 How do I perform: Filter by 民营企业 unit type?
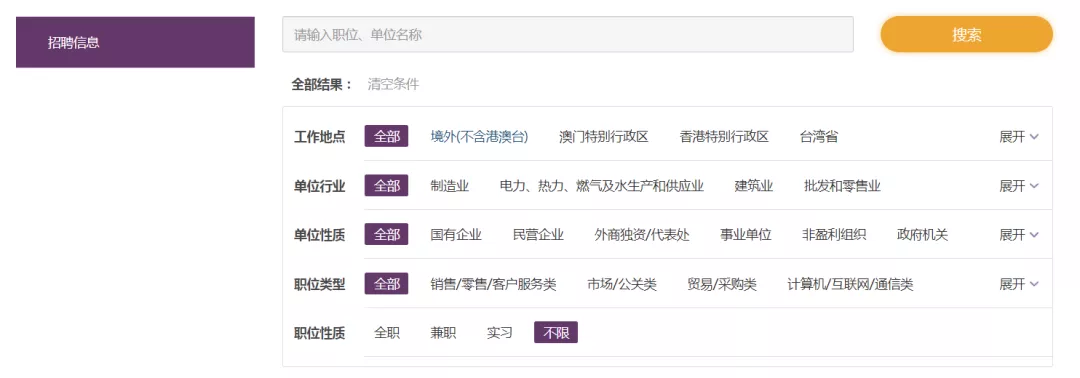click(538, 235)
